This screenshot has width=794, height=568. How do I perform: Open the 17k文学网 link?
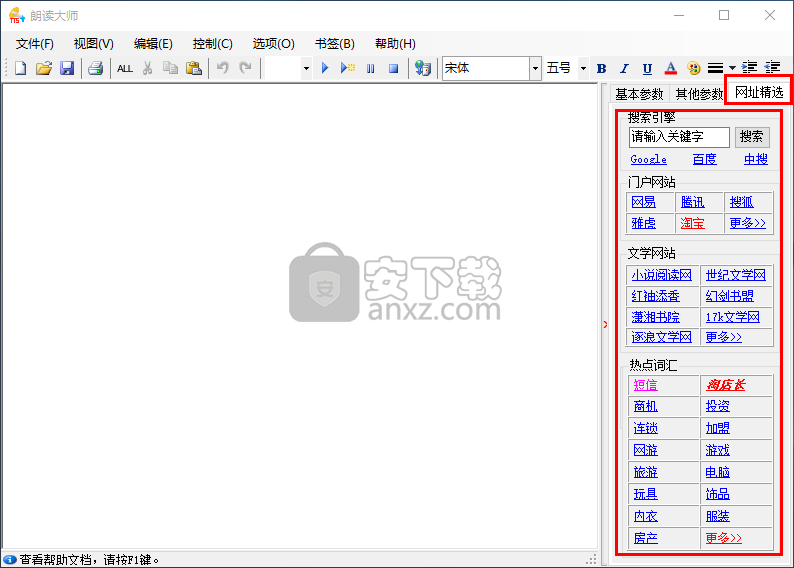coord(733,317)
